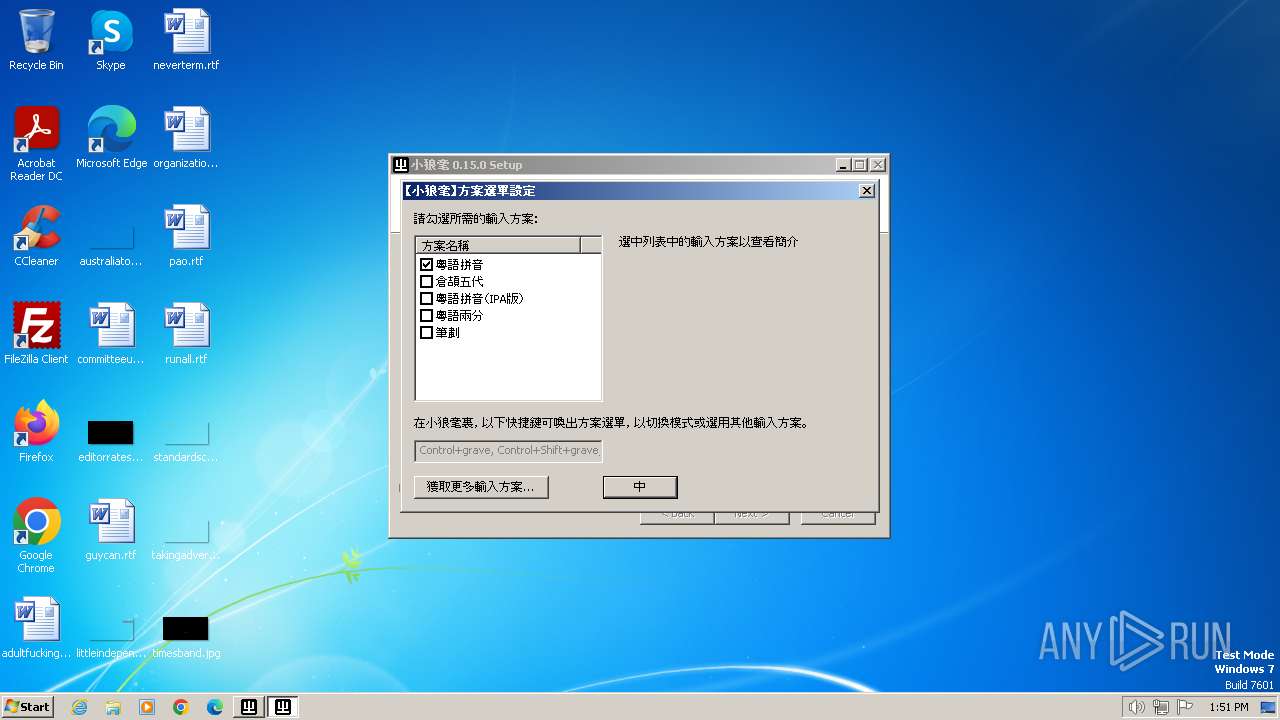Open File Explorer from taskbar

point(113,707)
